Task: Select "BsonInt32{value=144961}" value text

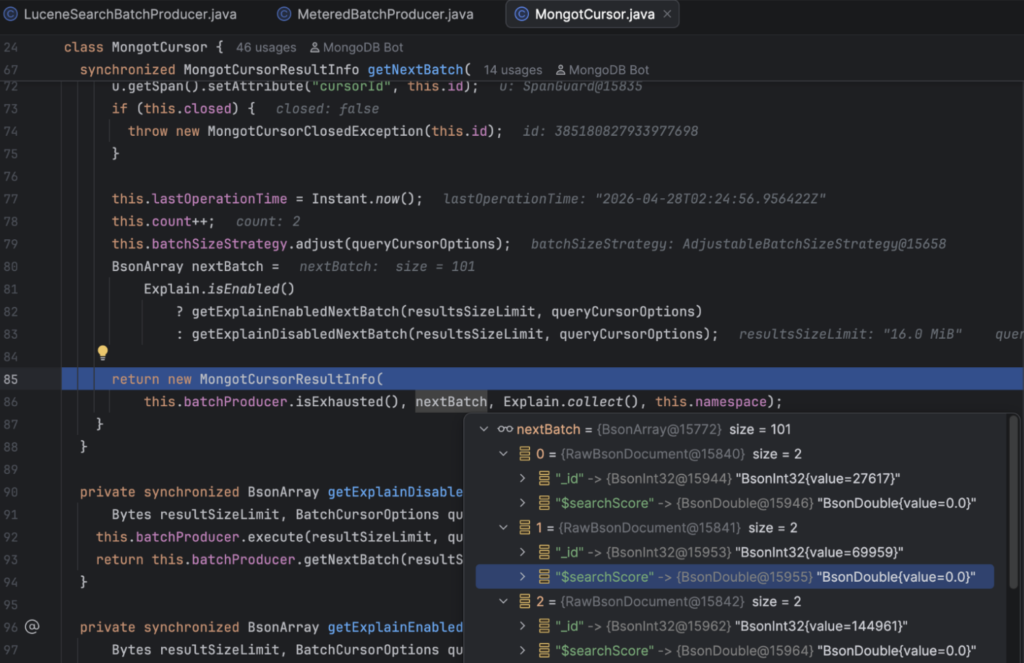Action: (822, 626)
